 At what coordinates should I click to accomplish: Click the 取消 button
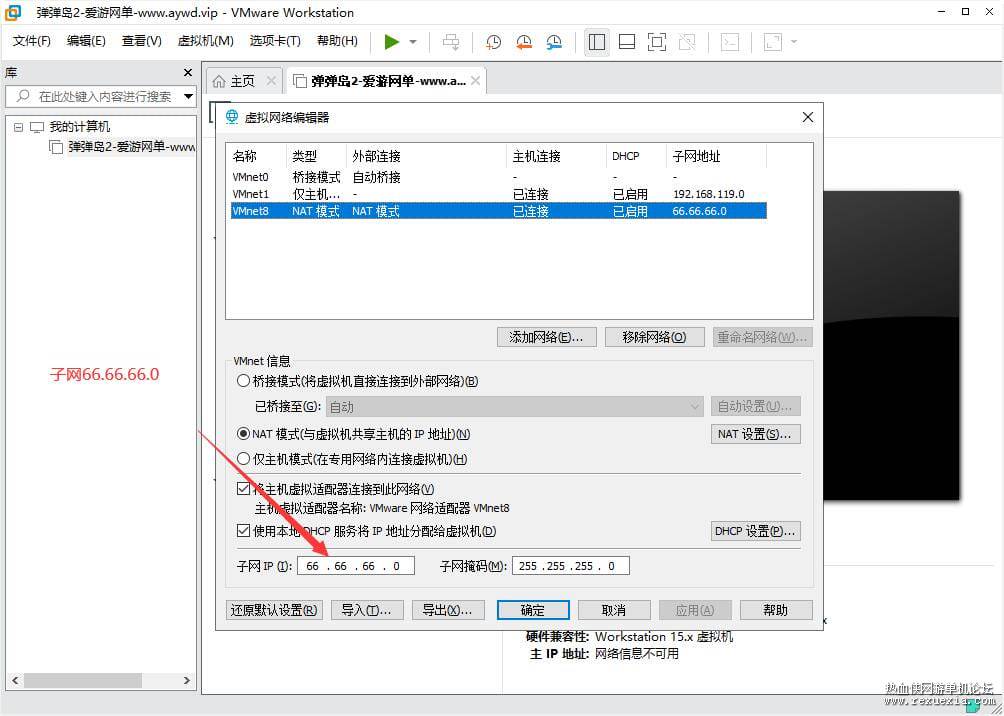click(x=614, y=610)
